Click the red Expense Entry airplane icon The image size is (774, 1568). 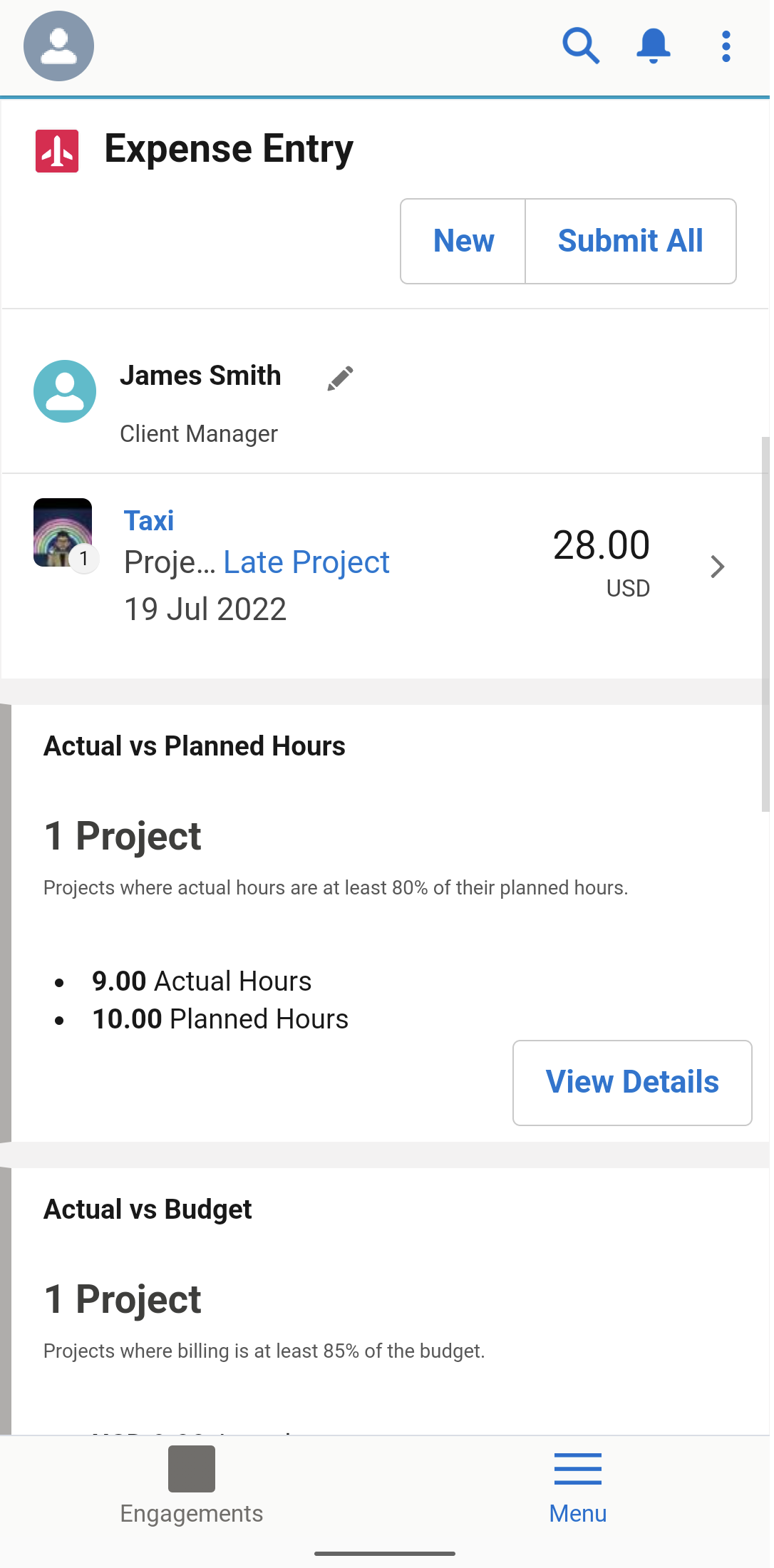point(57,150)
